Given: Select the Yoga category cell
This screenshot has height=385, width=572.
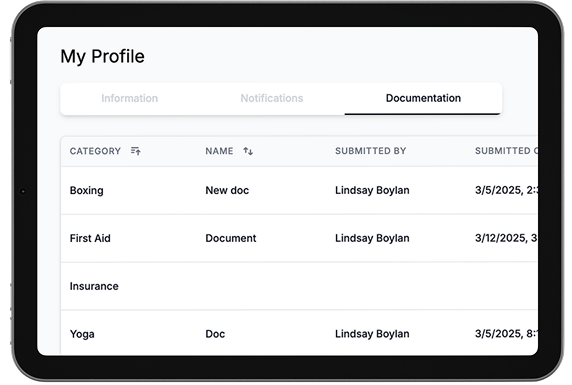Looking at the screenshot, I should [82, 334].
